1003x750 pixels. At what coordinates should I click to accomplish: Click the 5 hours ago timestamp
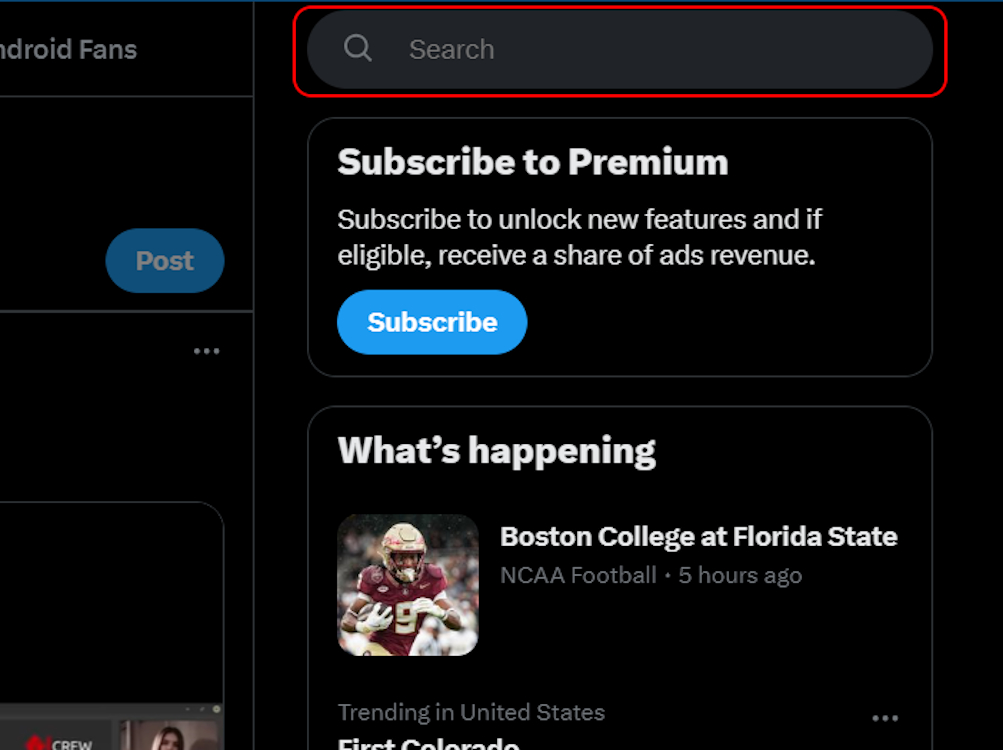pyautogui.click(x=739, y=575)
